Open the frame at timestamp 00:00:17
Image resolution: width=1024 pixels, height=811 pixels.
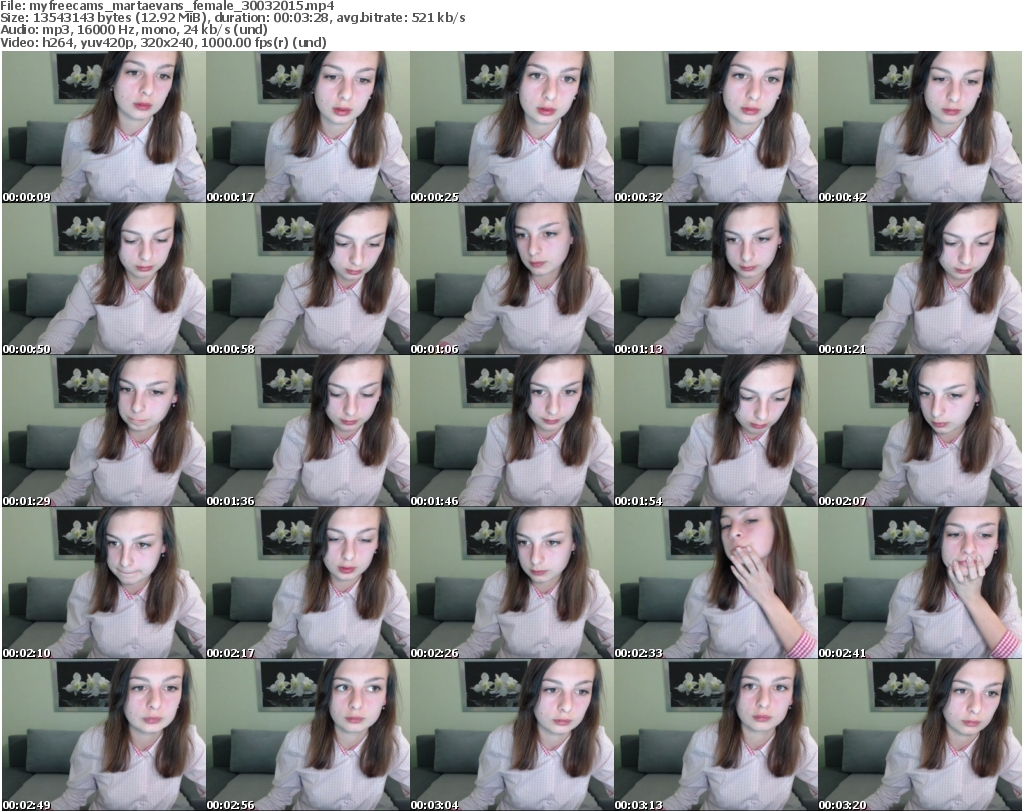pos(308,127)
